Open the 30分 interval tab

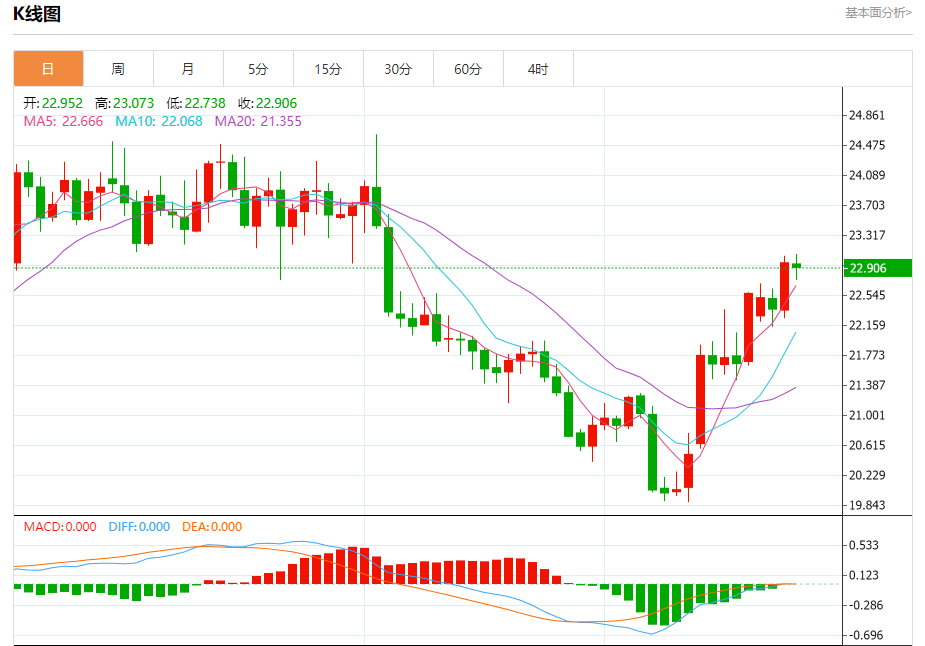tap(398, 69)
